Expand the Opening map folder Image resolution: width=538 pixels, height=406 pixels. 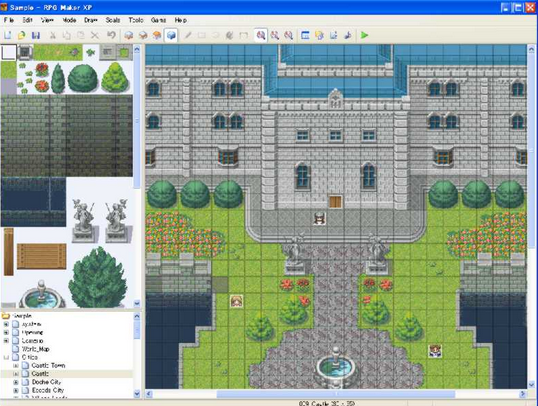(6, 332)
